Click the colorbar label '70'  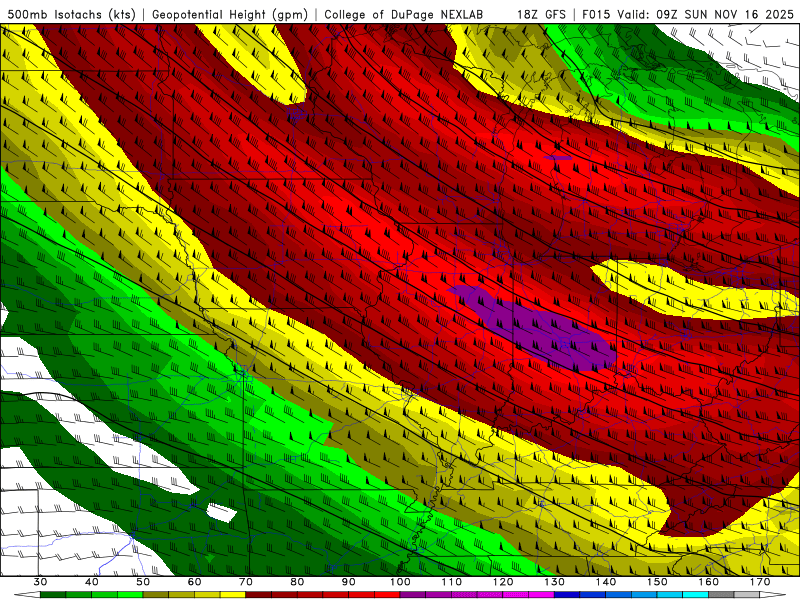coord(246,582)
